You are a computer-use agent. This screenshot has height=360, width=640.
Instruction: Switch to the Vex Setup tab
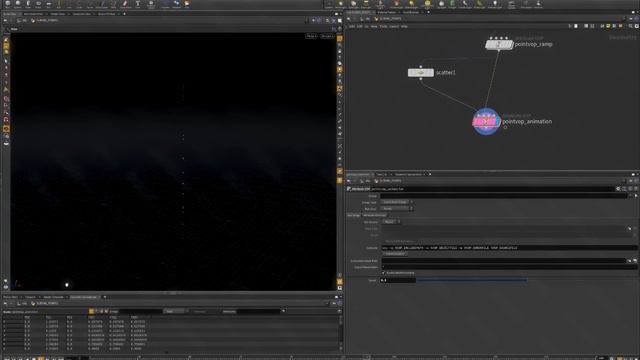coord(353,215)
